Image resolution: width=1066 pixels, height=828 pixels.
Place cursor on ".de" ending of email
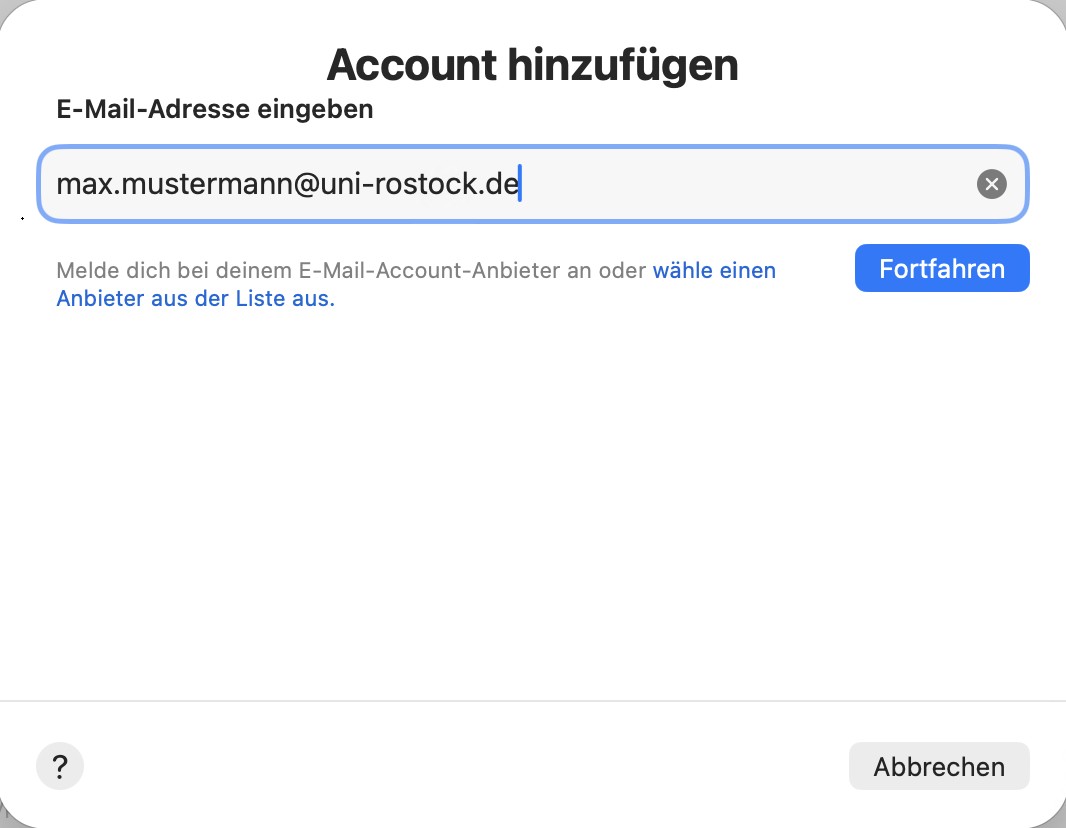pyautogui.click(x=497, y=185)
